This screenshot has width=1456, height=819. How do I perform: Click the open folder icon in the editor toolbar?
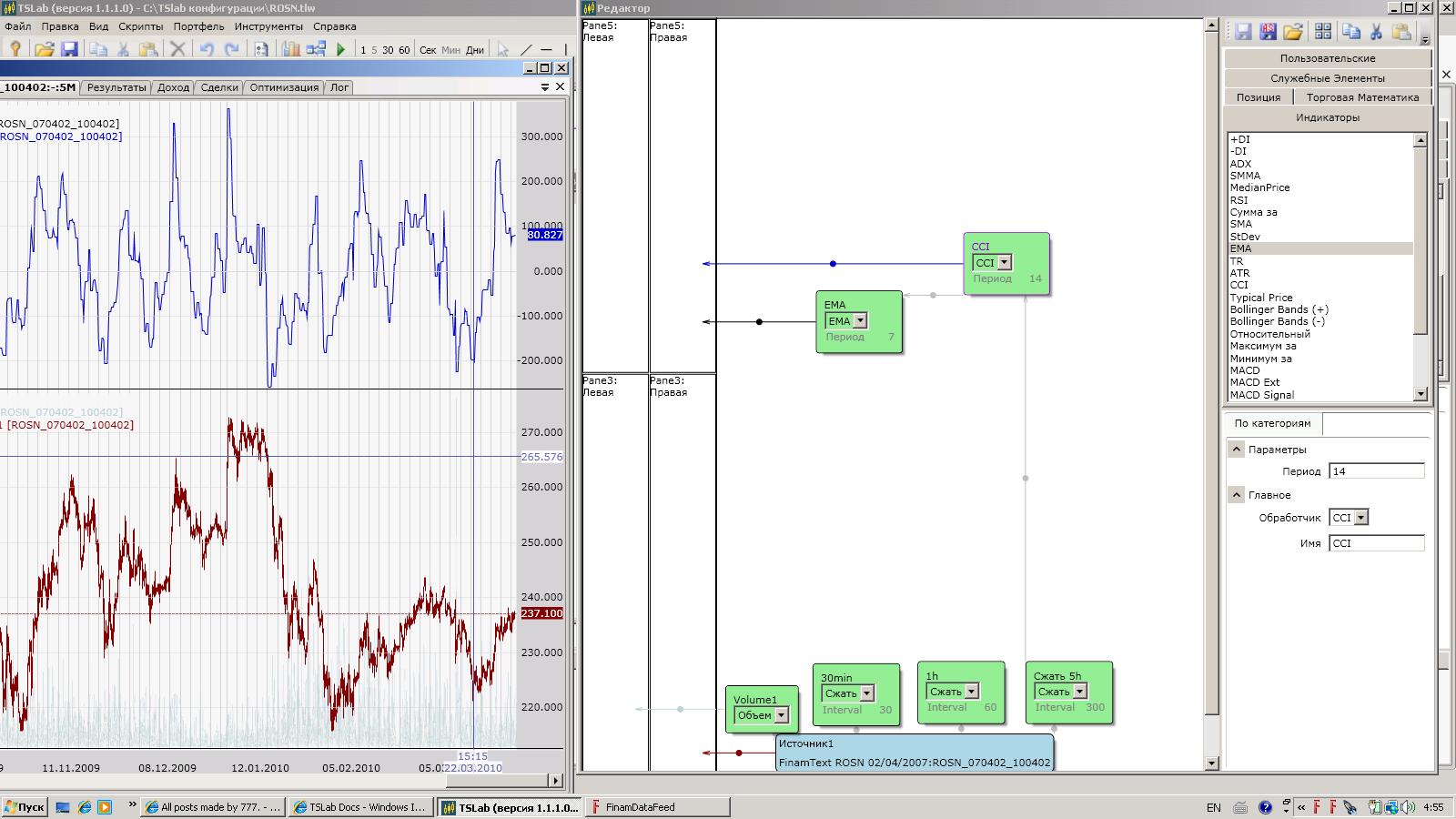pos(1293,33)
